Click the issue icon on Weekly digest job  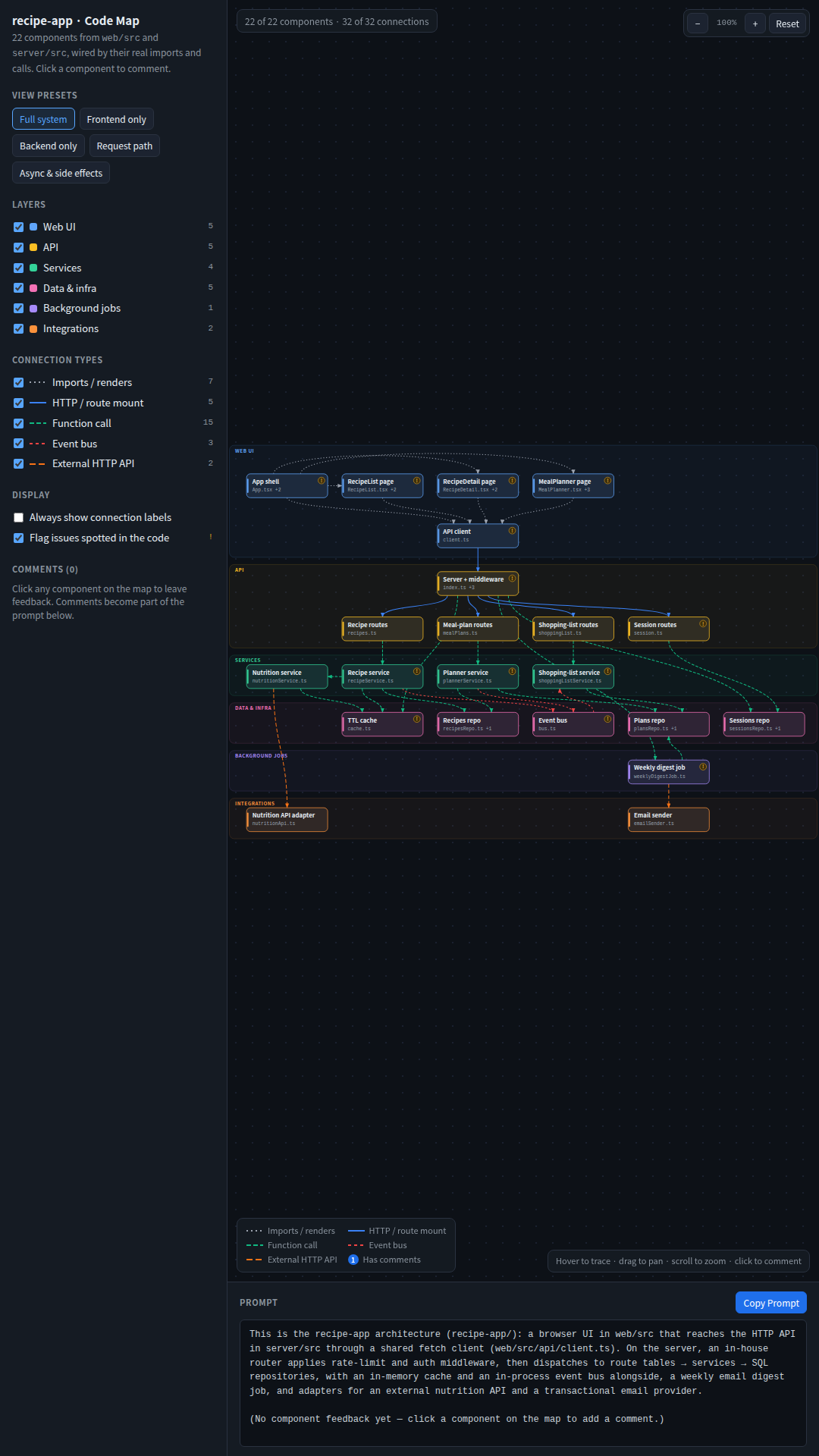click(x=703, y=767)
